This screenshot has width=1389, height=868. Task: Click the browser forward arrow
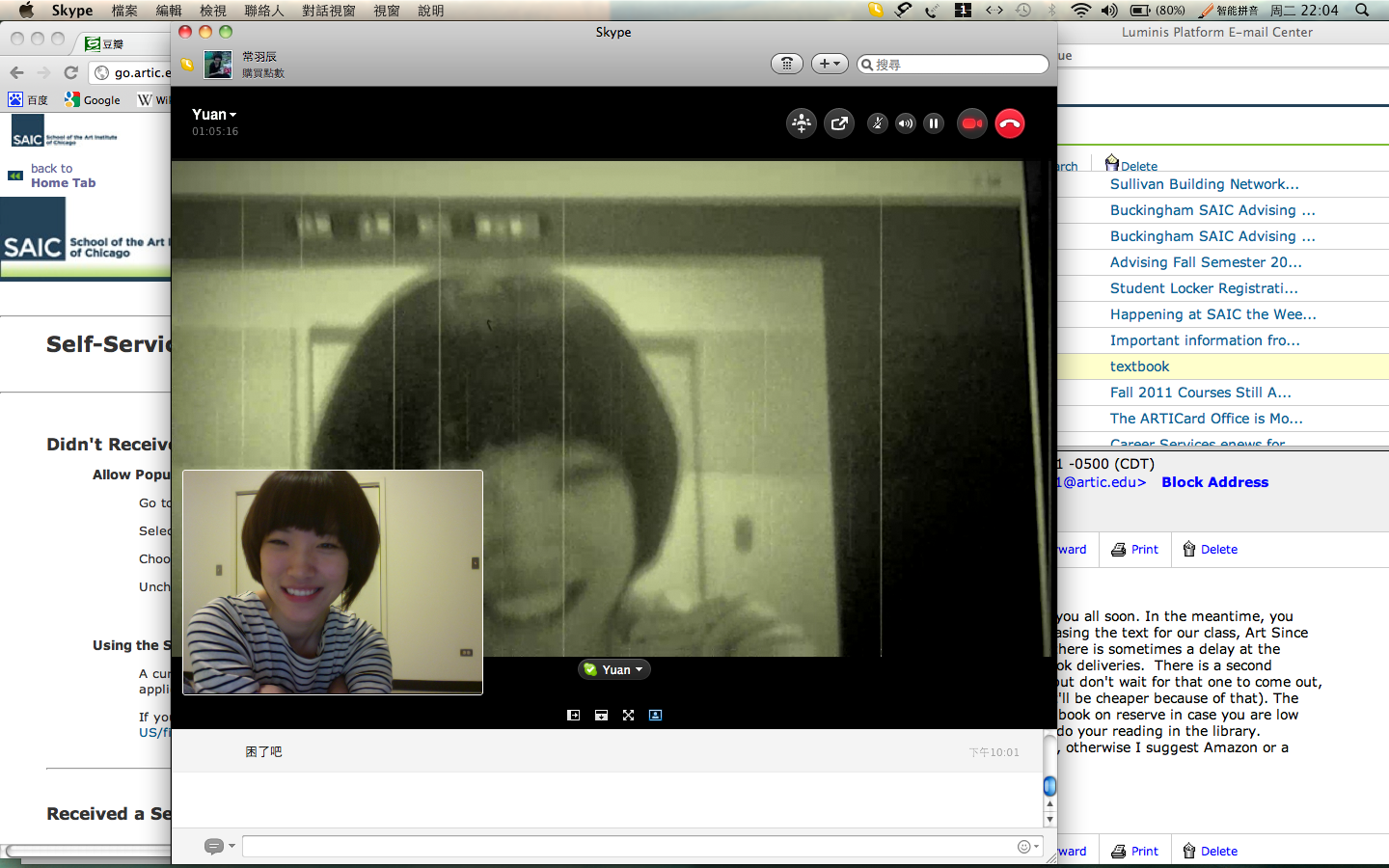[43, 72]
